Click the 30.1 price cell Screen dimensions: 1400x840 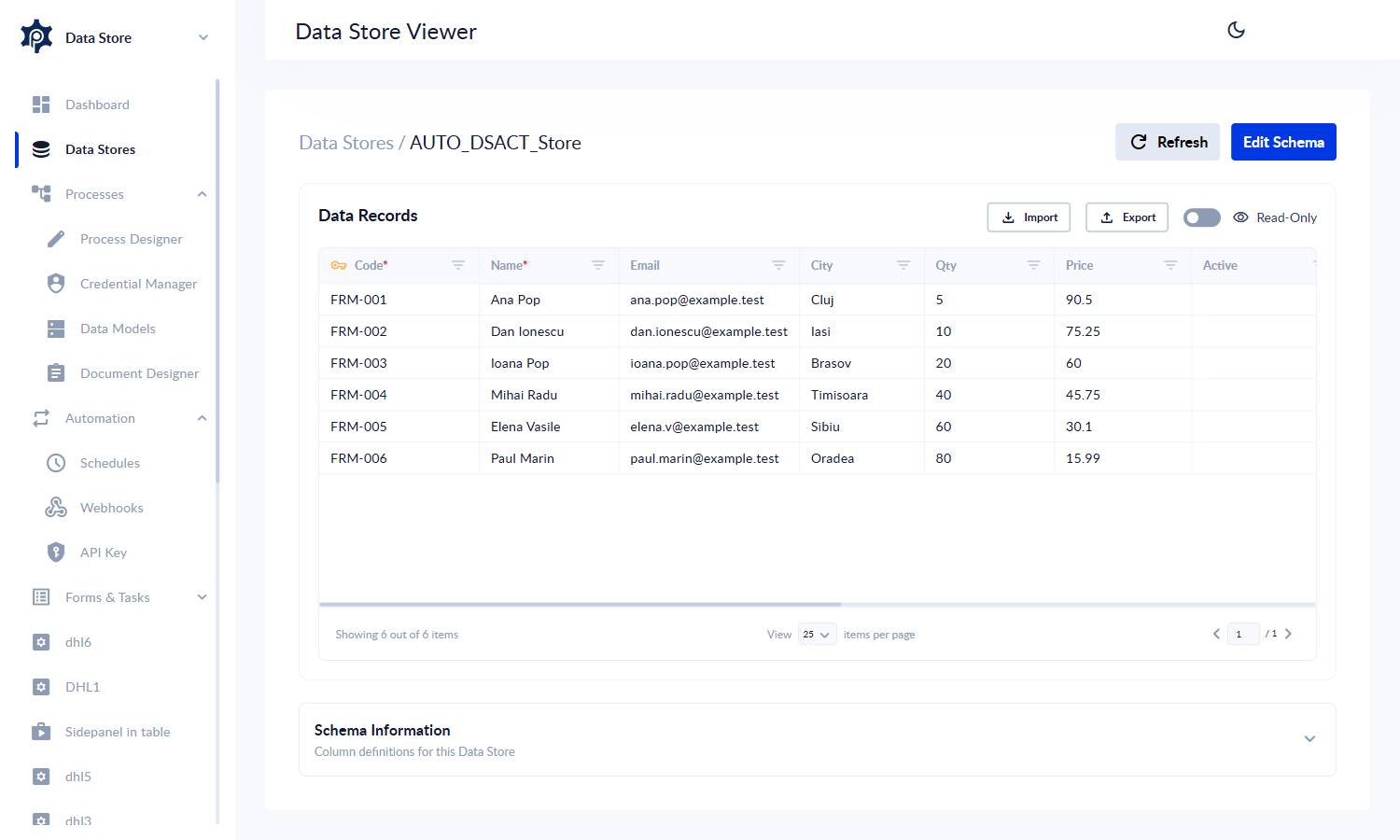pos(1123,427)
